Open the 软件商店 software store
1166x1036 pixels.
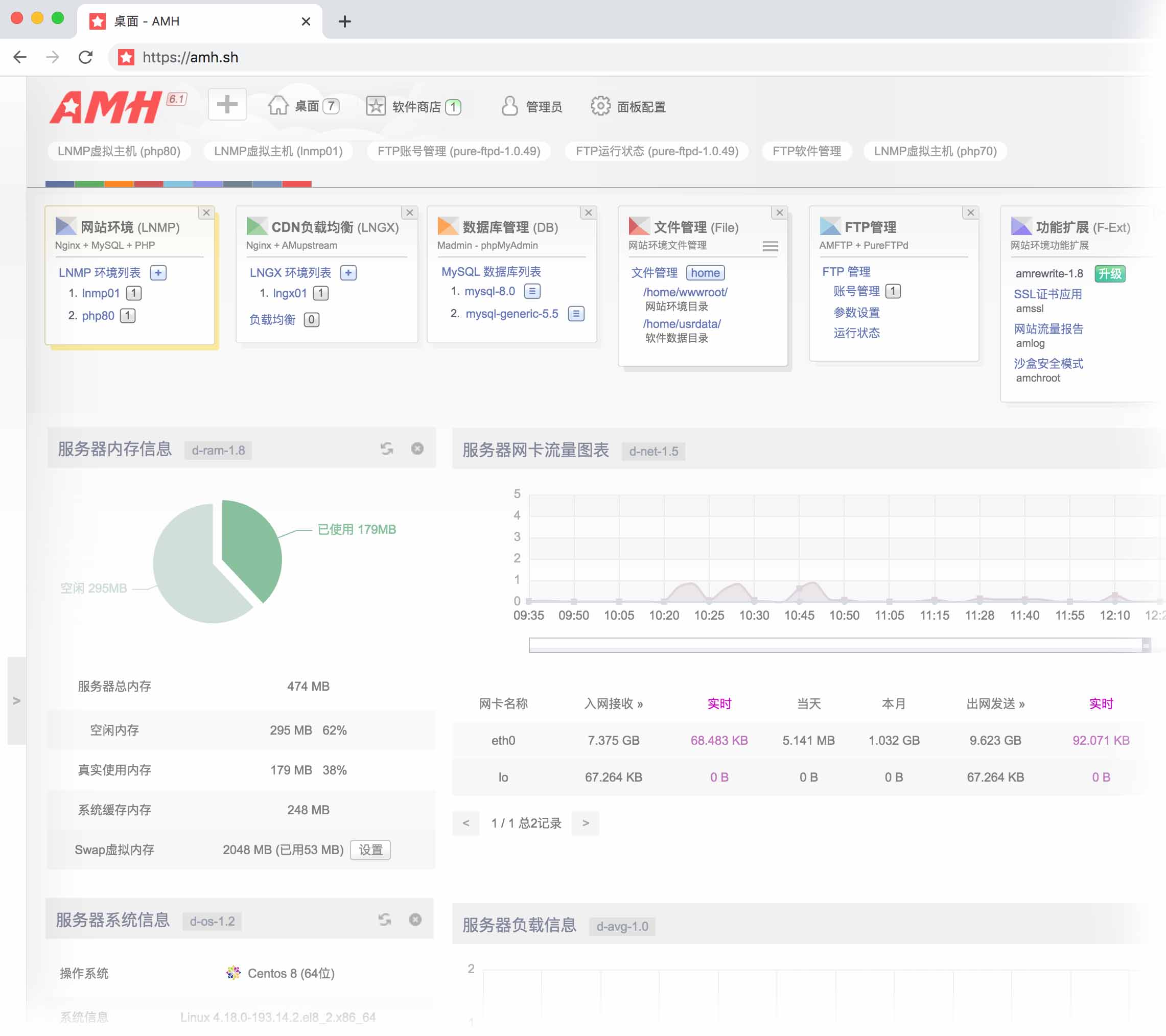point(413,106)
